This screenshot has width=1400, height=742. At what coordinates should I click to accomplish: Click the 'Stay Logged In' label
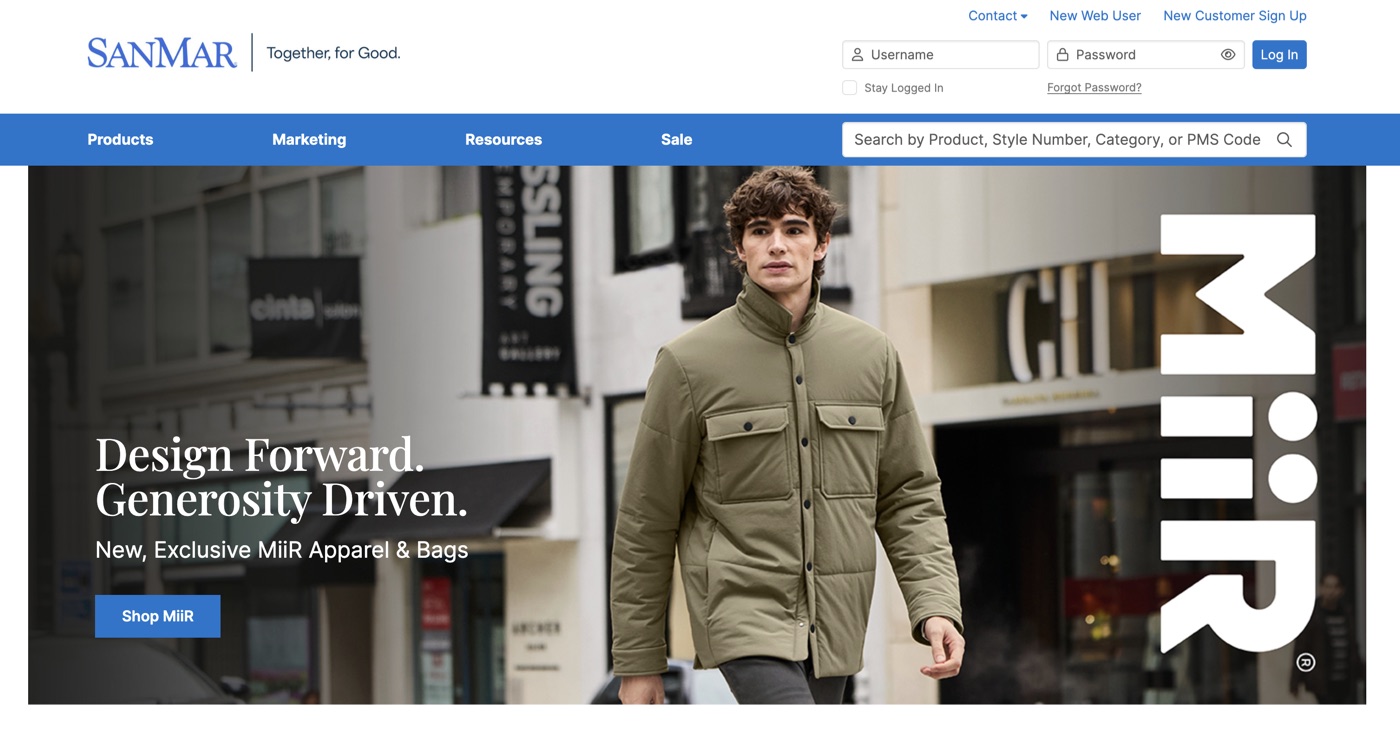904,88
